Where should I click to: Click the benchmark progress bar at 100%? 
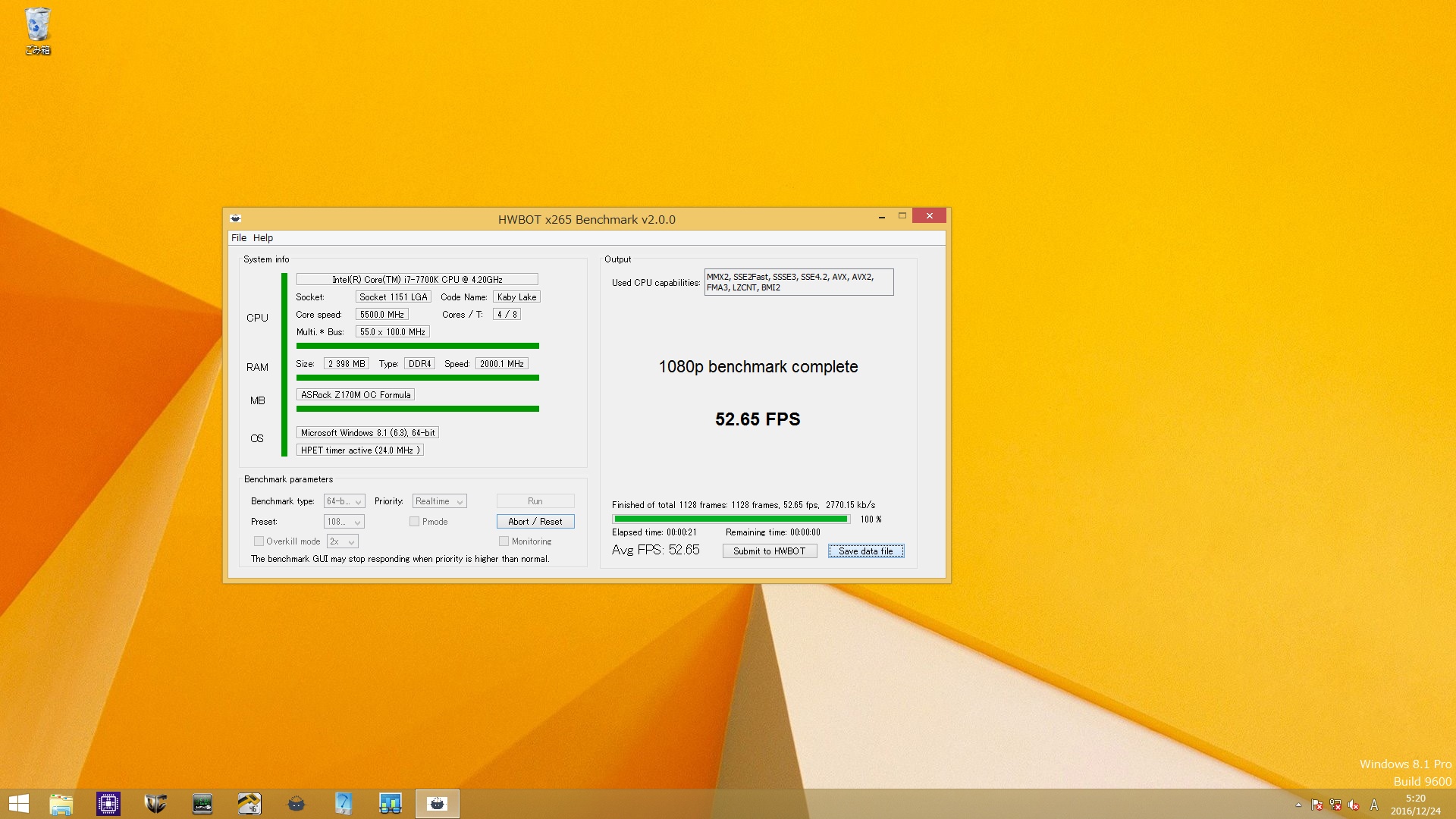[731, 519]
